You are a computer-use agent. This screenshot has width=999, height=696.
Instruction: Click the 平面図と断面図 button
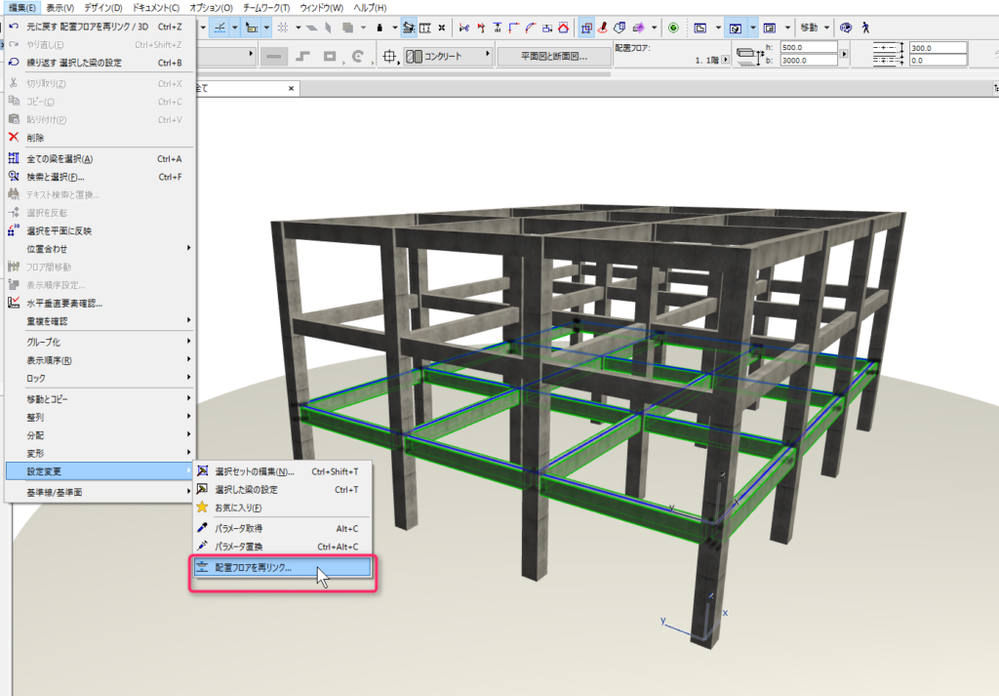pos(554,56)
